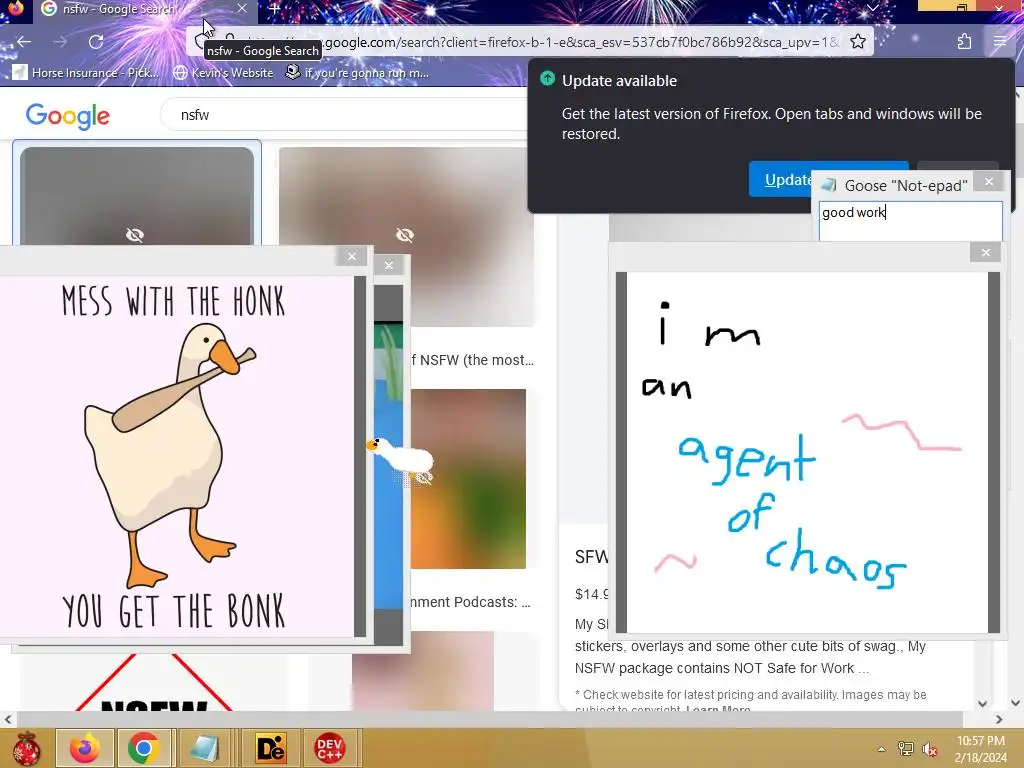The width and height of the screenshot is (1024, 768).
Task: Open Firefox from taskbar
Action: [85, 748]
